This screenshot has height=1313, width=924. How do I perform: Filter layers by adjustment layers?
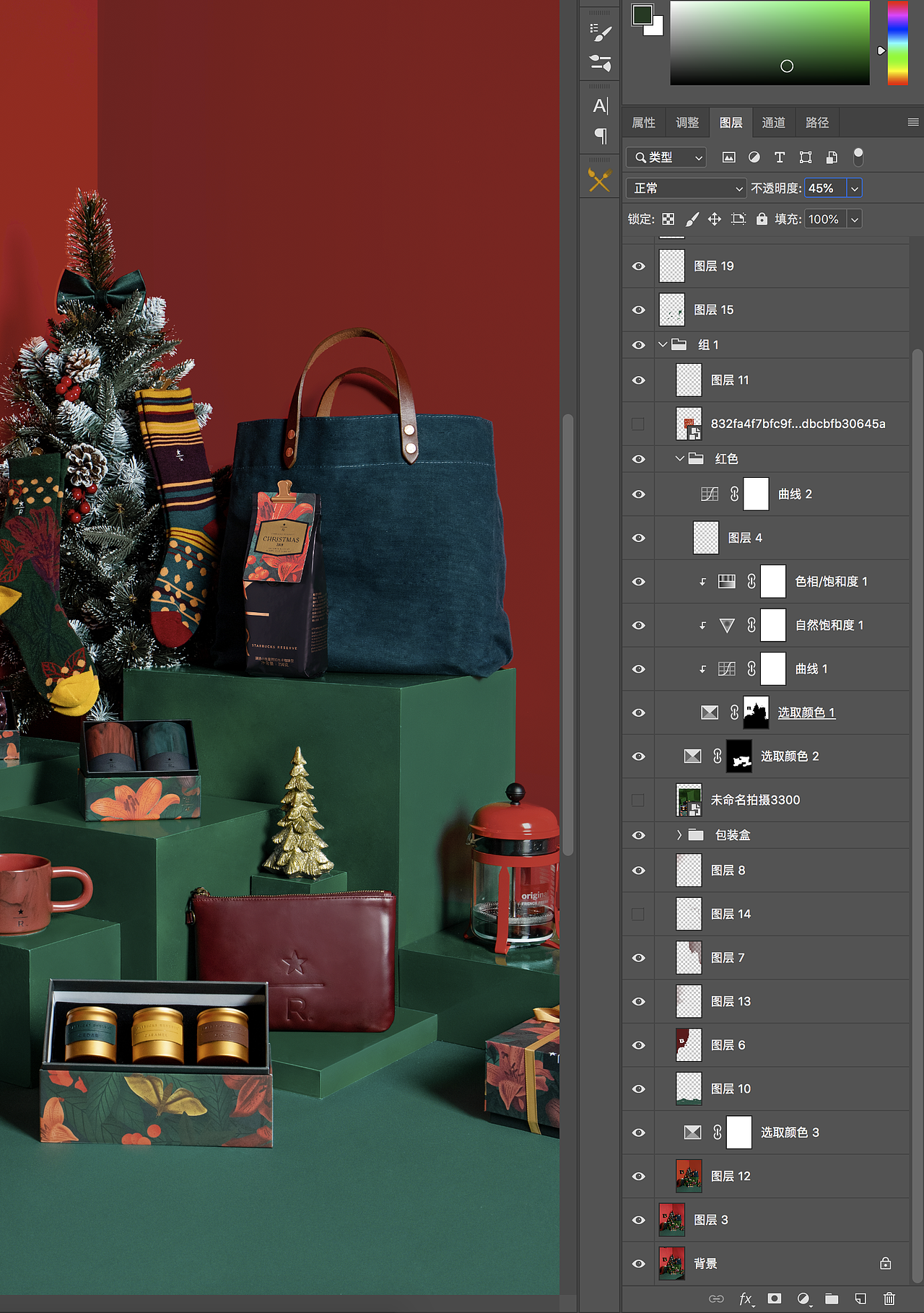tap(754, 157)
